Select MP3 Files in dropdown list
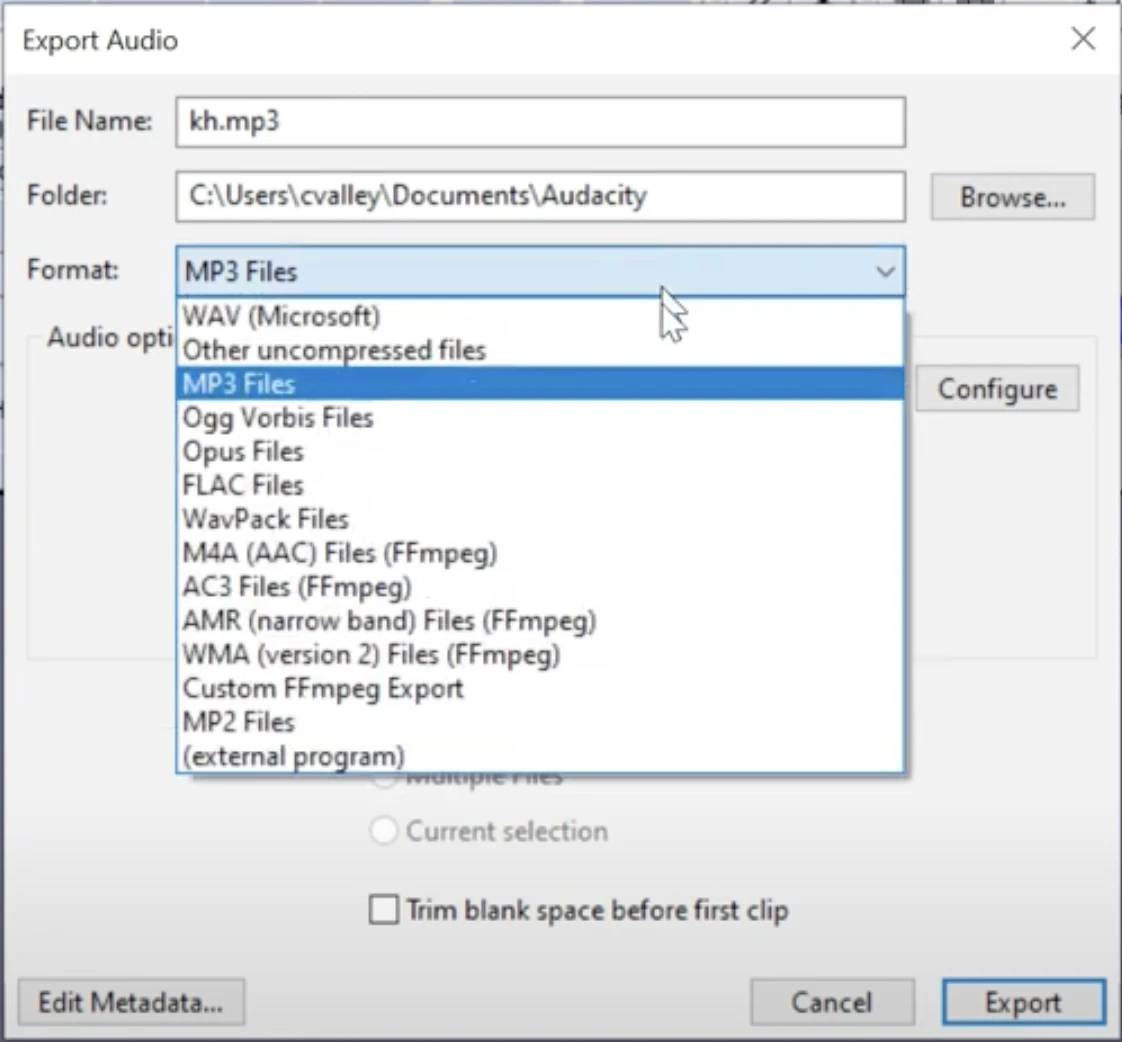 tap(240, 384)
